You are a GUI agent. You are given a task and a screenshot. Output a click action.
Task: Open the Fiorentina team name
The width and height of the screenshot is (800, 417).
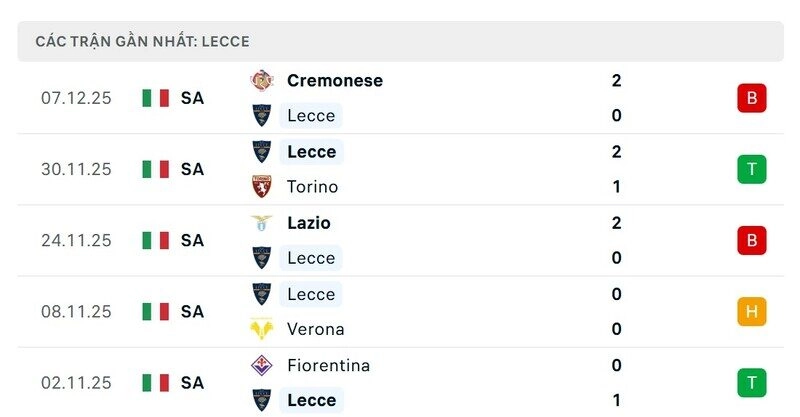[x=328, y=365]
